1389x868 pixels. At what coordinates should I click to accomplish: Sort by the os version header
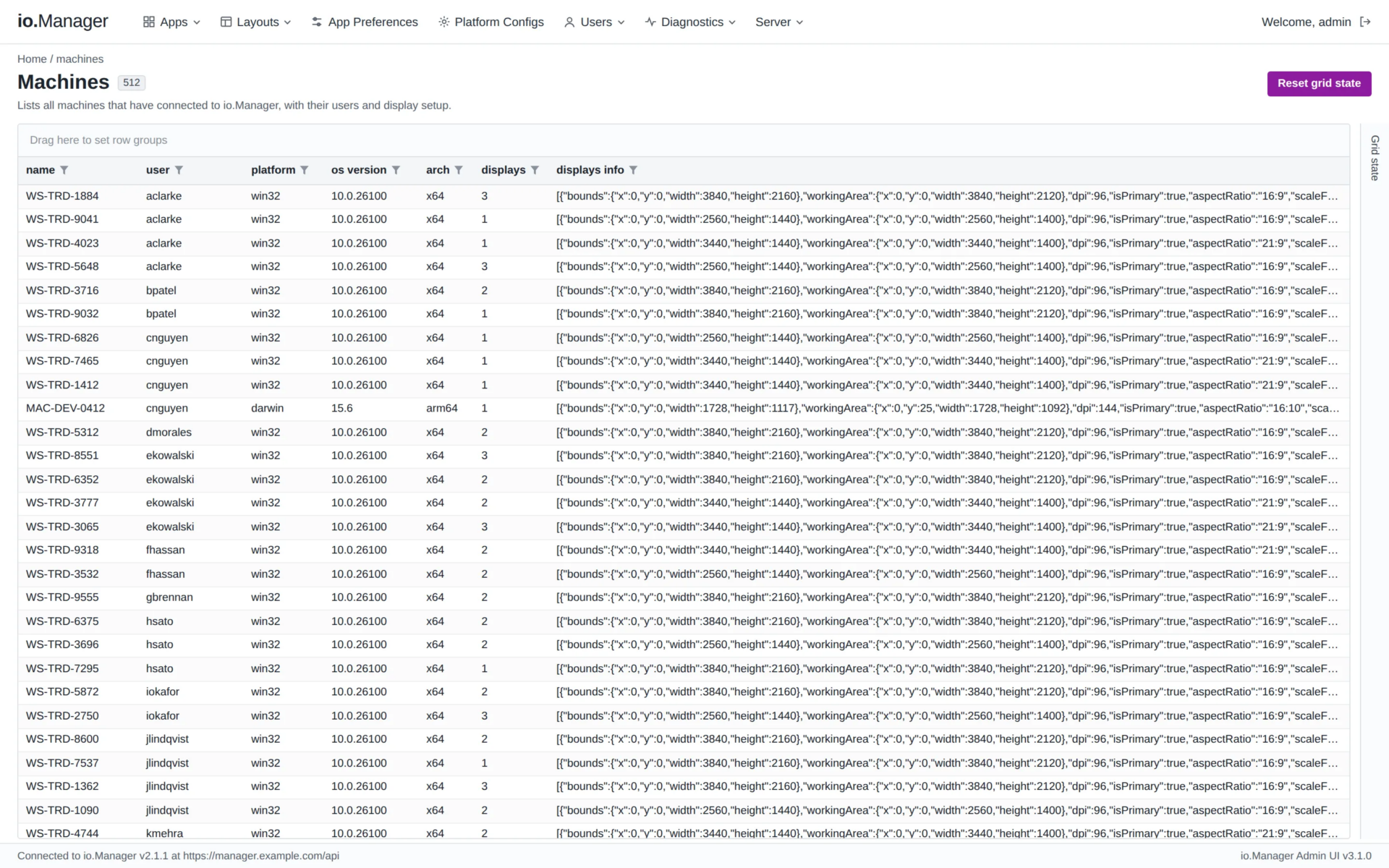[359, 170]
